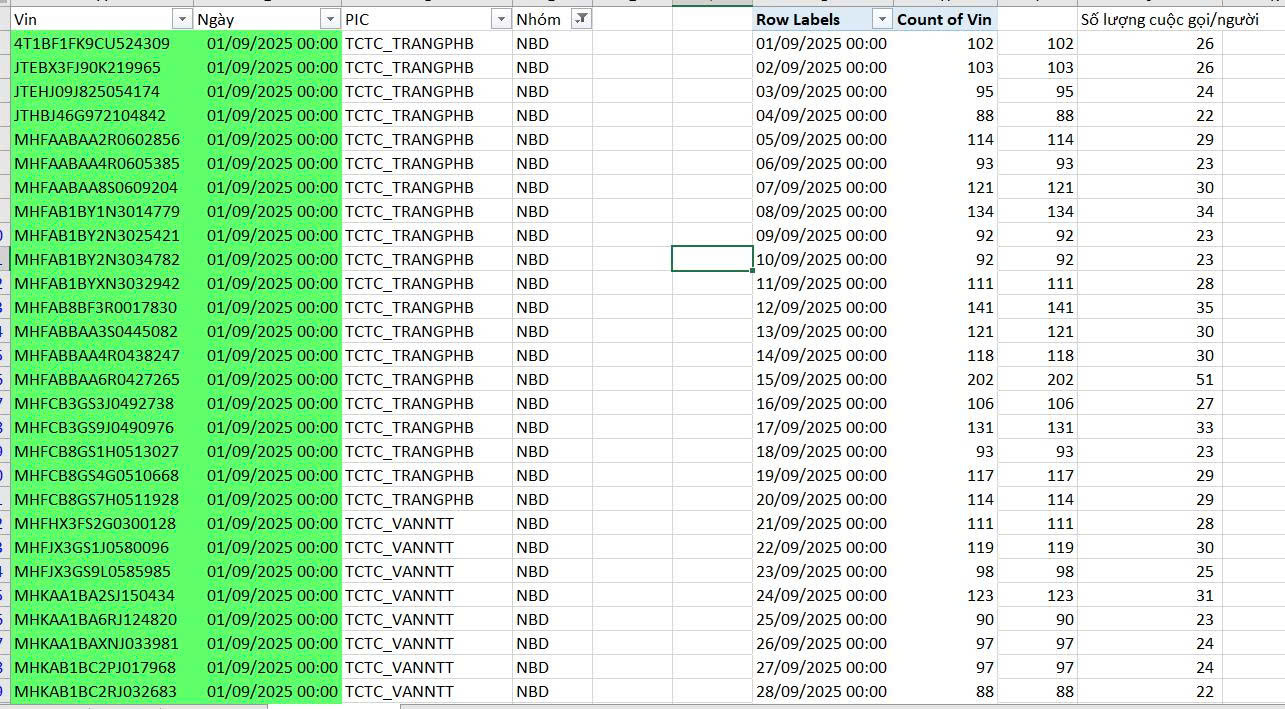Open the Ngày column filter dropdown
Screen dimensions: 1285x709
click(330, 19)
